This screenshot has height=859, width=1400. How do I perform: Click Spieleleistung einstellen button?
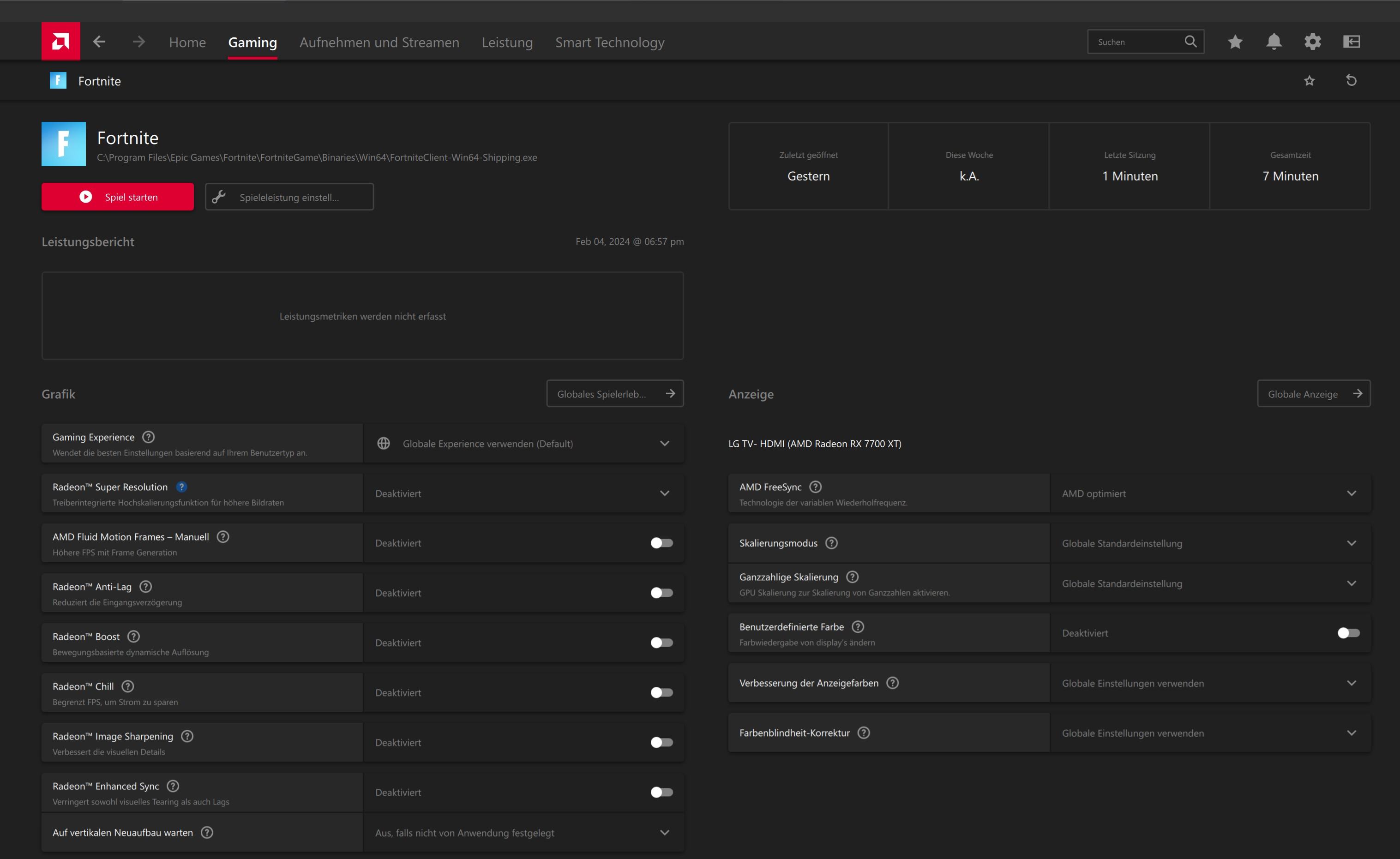click(289, 197)
